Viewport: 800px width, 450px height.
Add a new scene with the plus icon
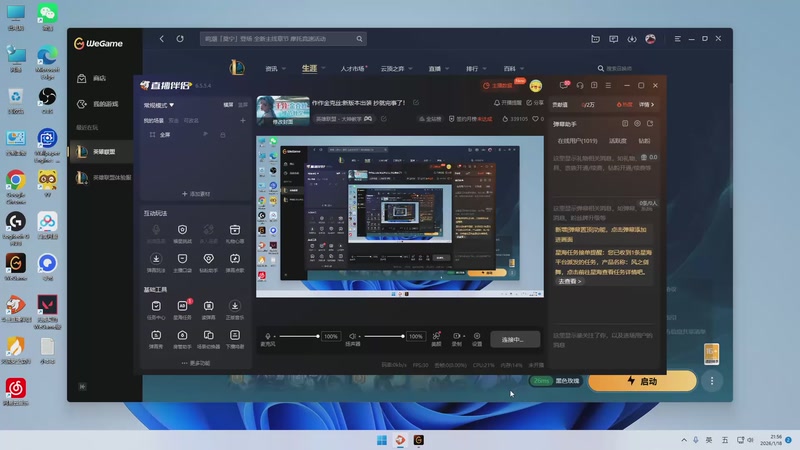(243, 120)
